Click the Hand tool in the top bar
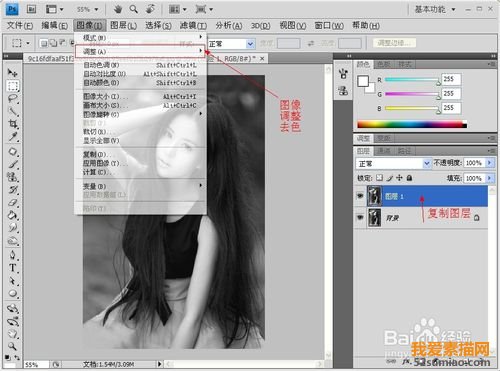The image size is (500, 371). click(x=118, y=9)
